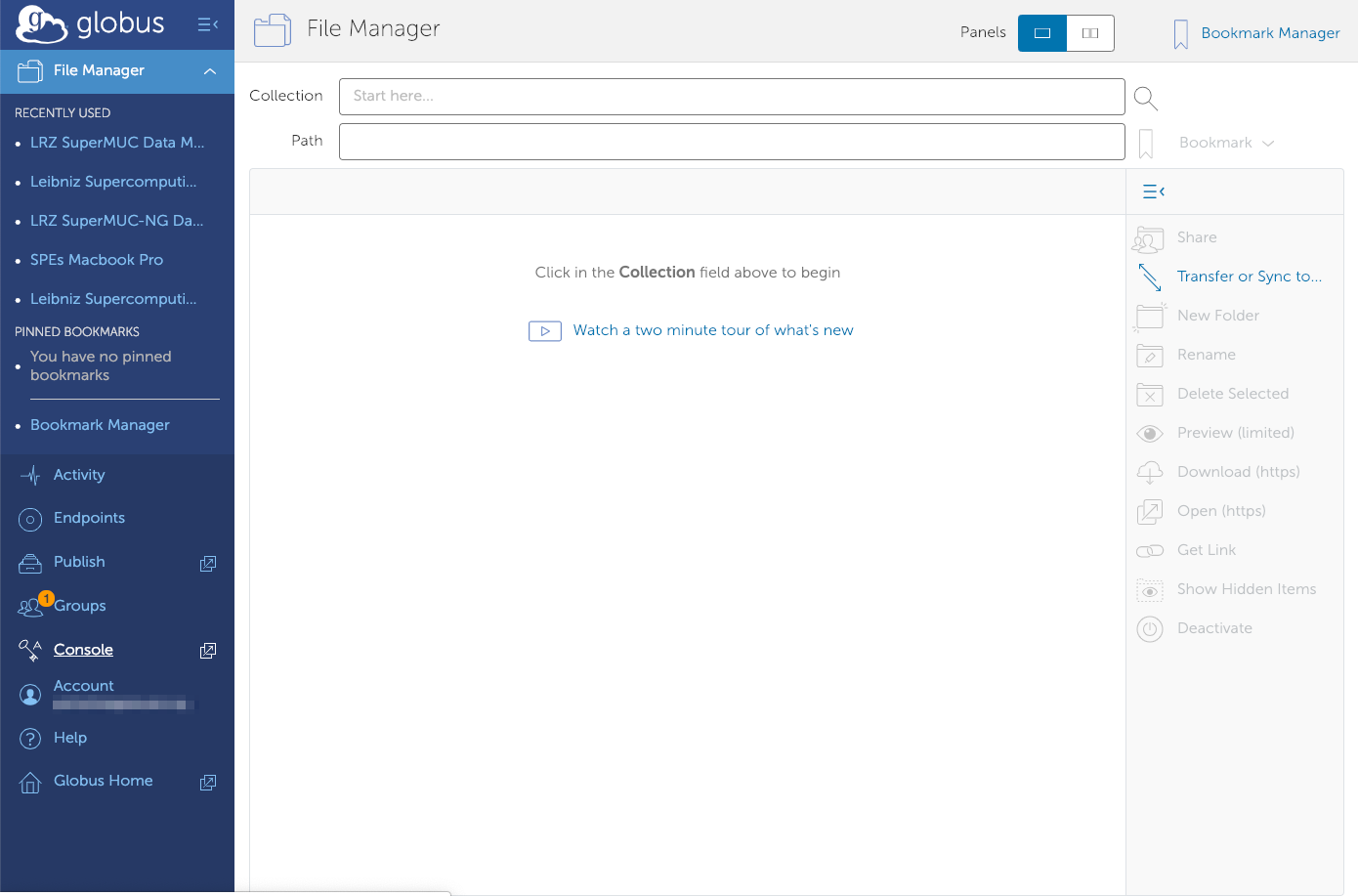Switch to single panel view
The width and height of the screenshot is (1358, 896).
coord(1041,33)
